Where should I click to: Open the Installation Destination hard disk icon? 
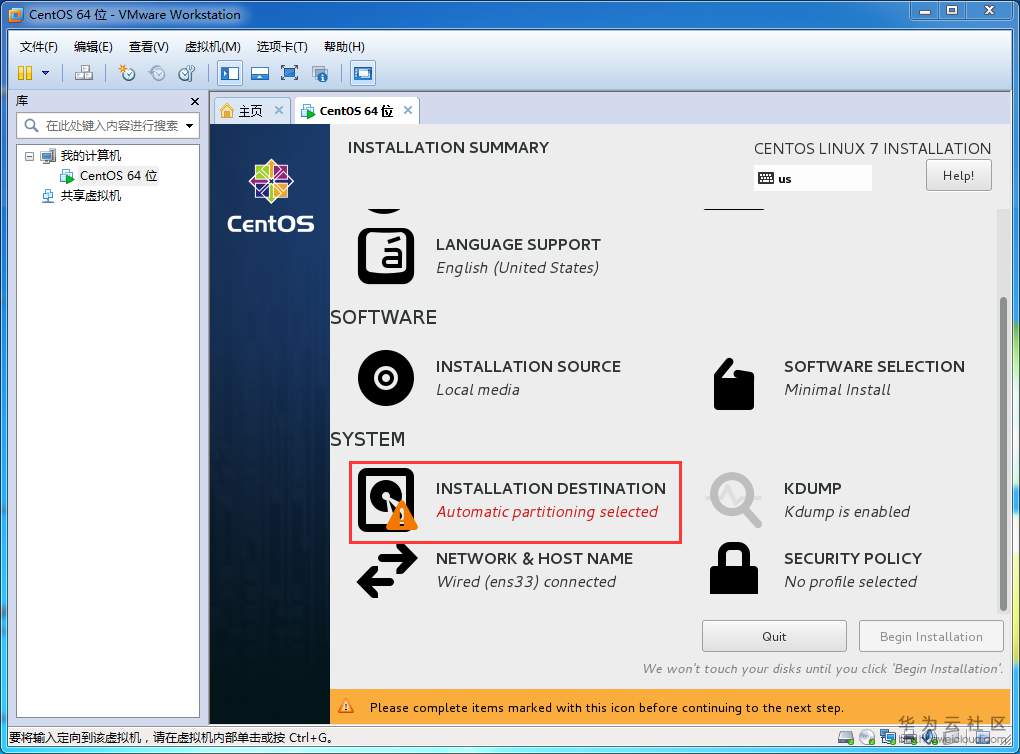[386, 500]
